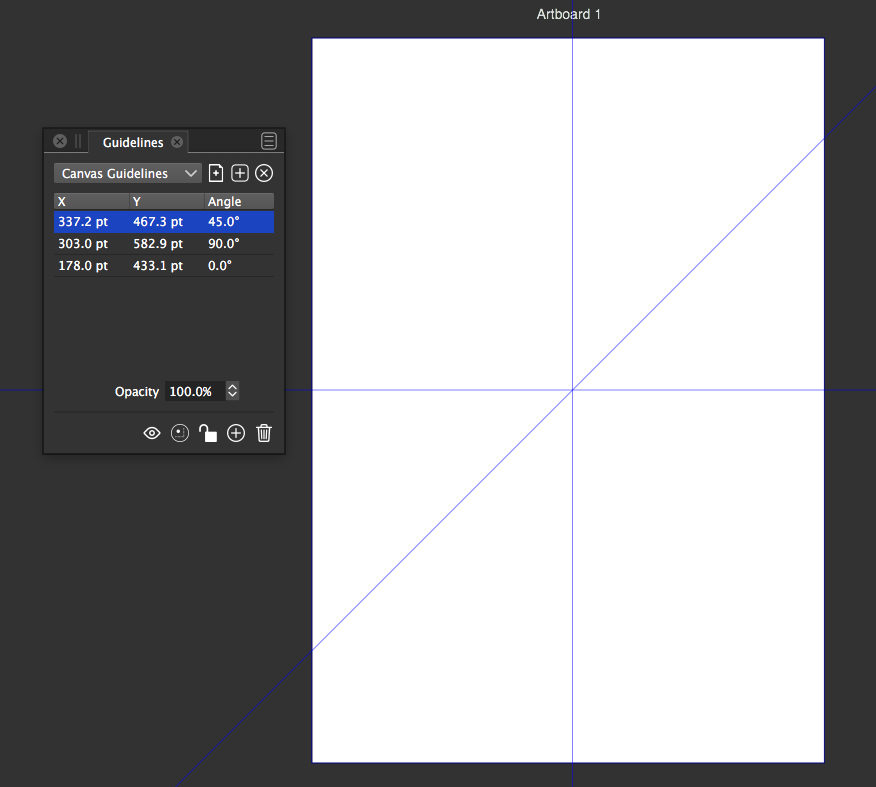The image size is (876, 787).
Task: Select the 45.0° guideline row
Action: coord(163,222)
